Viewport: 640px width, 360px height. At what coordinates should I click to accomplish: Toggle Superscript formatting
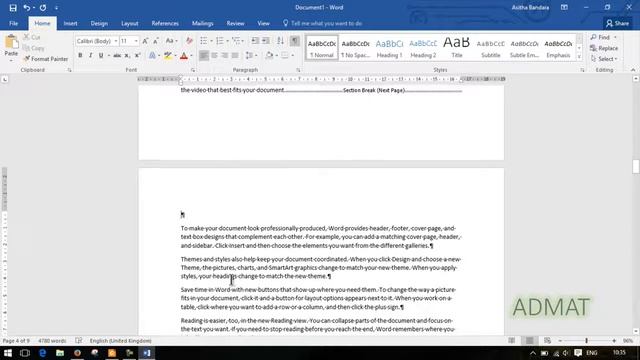pyautogui.click(x=138, y=56)
